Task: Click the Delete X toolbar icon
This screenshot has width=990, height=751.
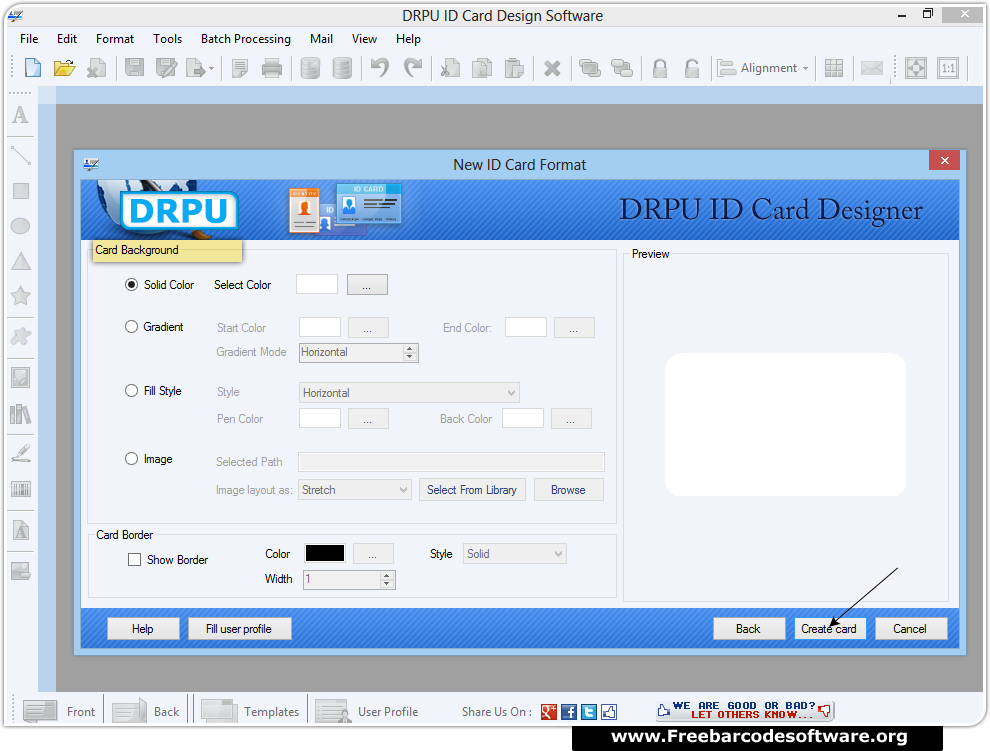Action: [x=552, y=68]
